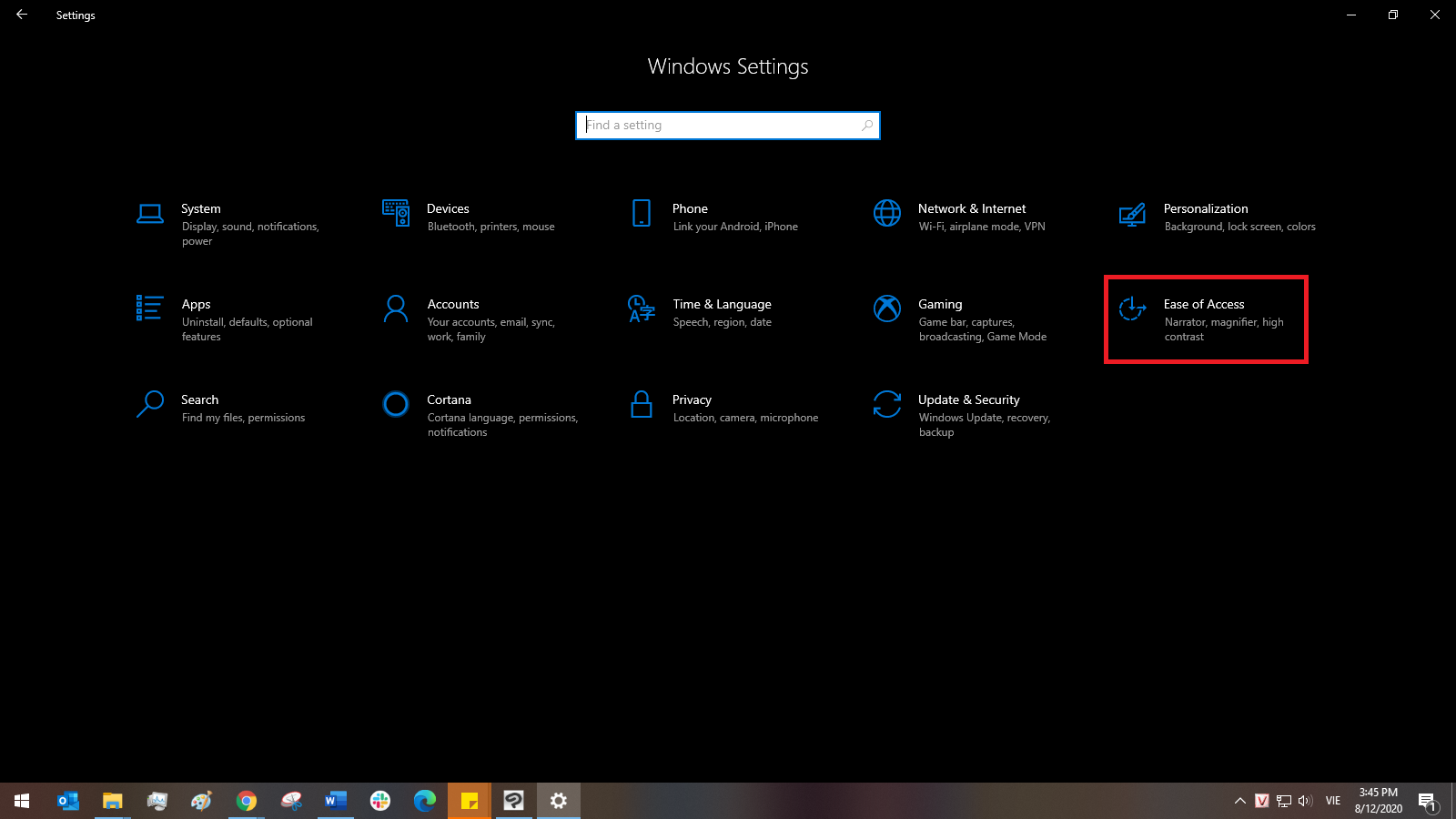Open Devices settings keyboard-speaker icon
1456x819 pixels.
[x=396, y=213]
